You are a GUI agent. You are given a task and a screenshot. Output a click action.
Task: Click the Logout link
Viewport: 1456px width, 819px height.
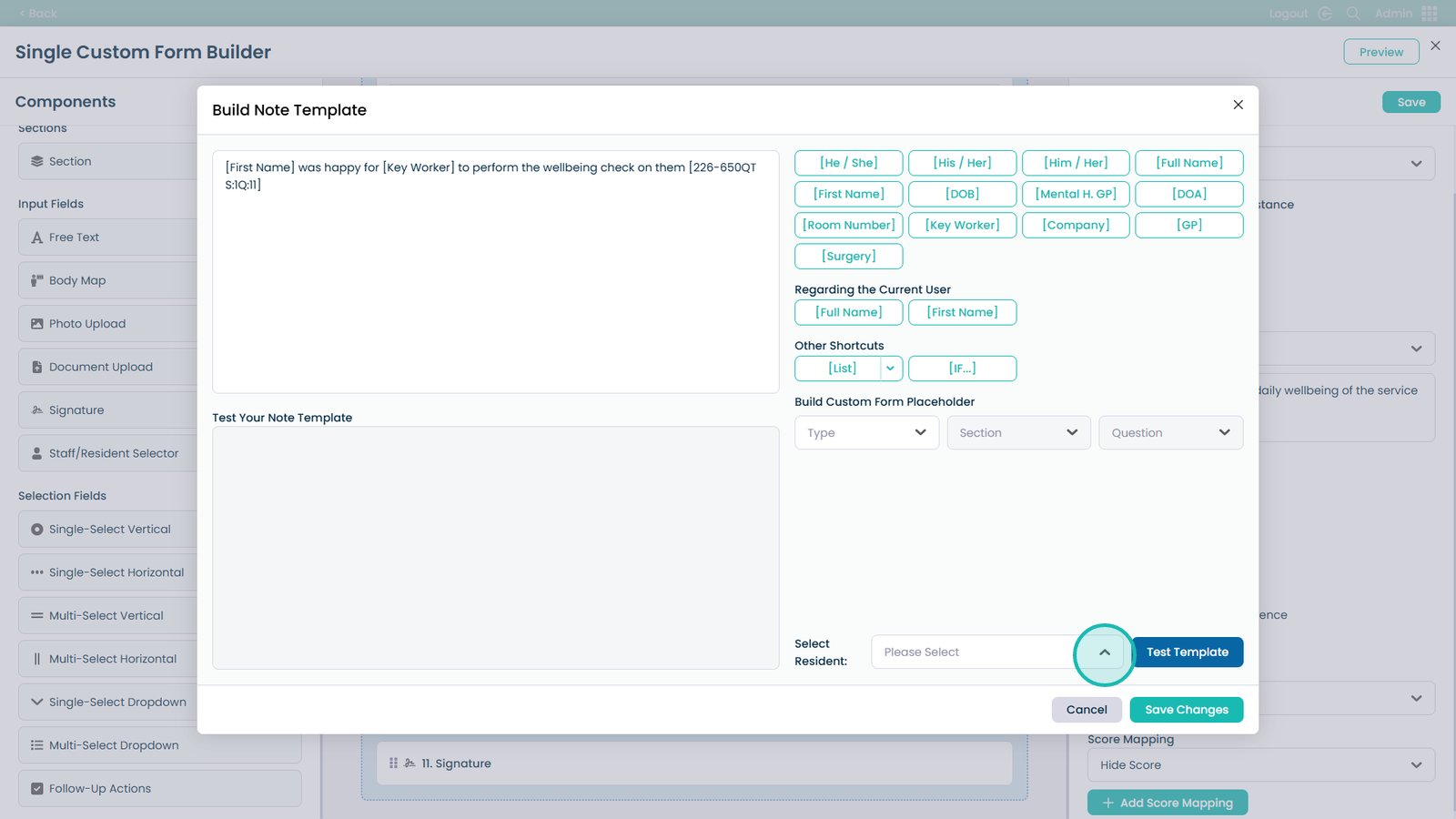[x=1289, y=14]
